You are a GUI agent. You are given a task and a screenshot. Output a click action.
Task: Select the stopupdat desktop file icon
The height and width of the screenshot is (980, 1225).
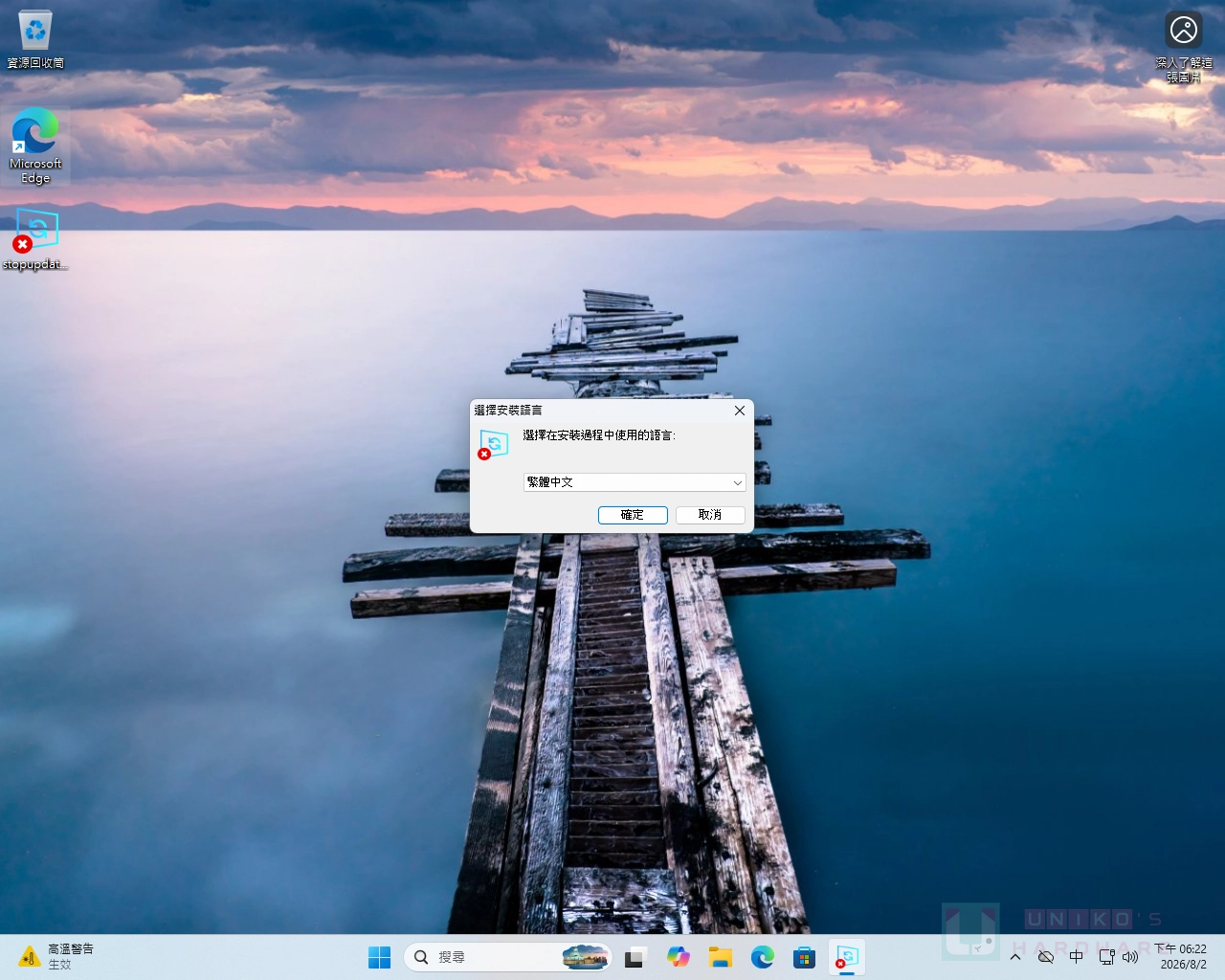[35, 239]
